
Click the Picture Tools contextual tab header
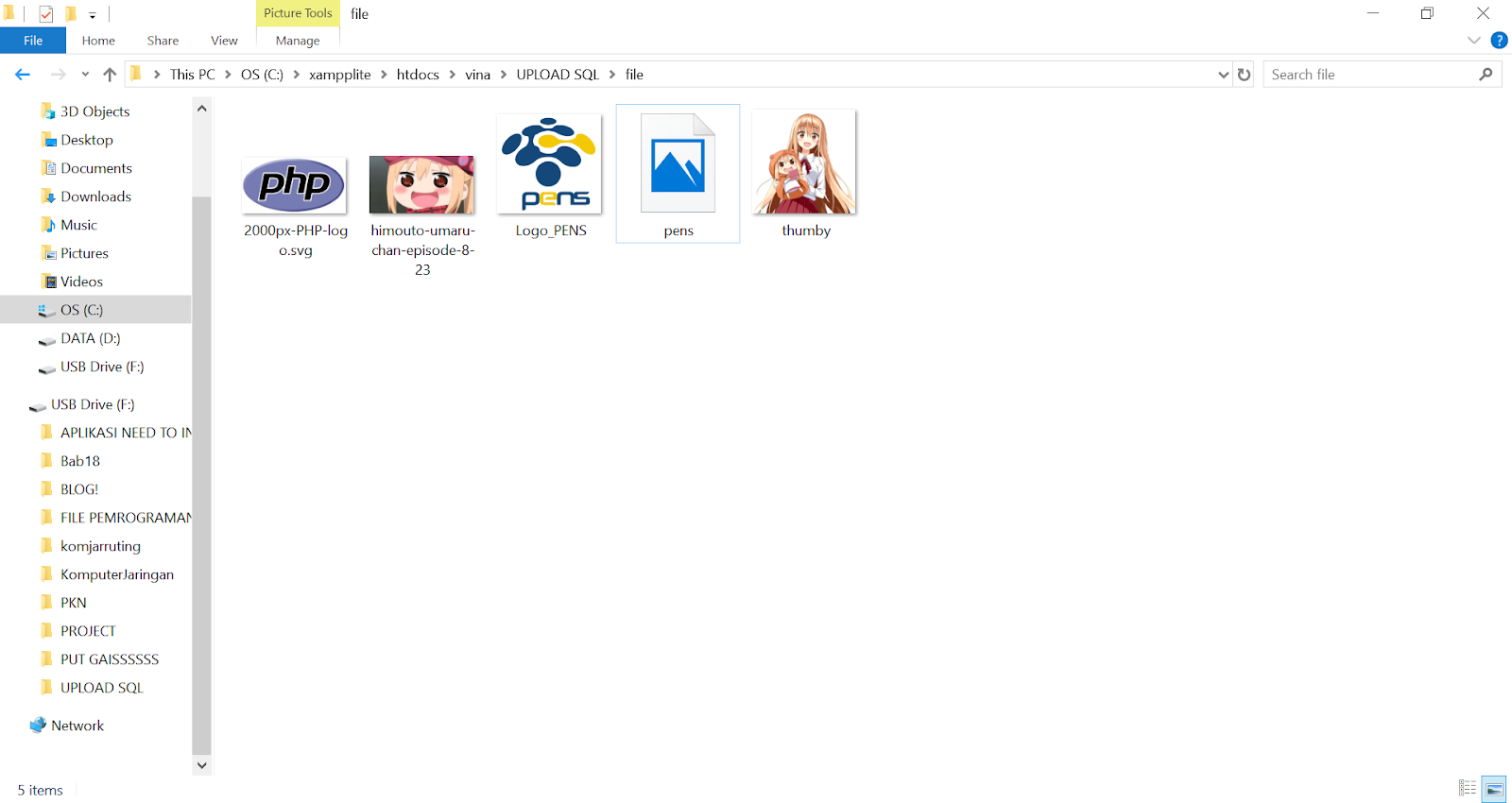(298, 13)
